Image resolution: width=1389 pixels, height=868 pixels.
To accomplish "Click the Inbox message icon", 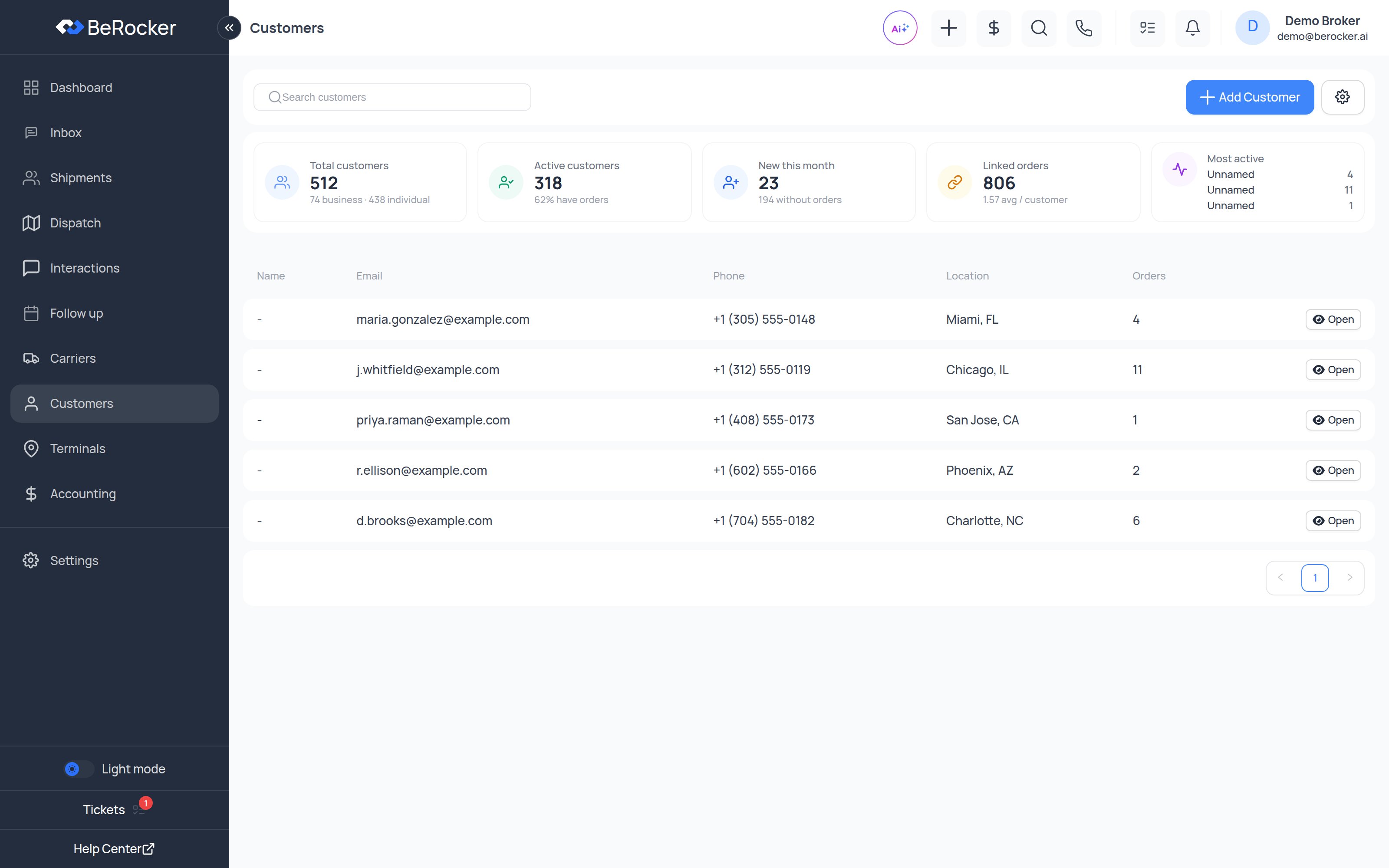I will [31, 133].
